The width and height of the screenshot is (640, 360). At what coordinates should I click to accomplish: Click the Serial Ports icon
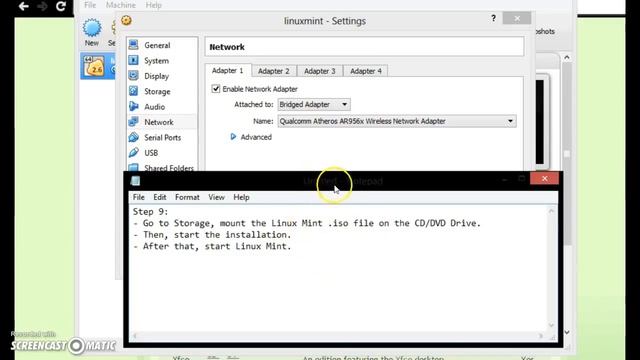click(x=133, y=137)
